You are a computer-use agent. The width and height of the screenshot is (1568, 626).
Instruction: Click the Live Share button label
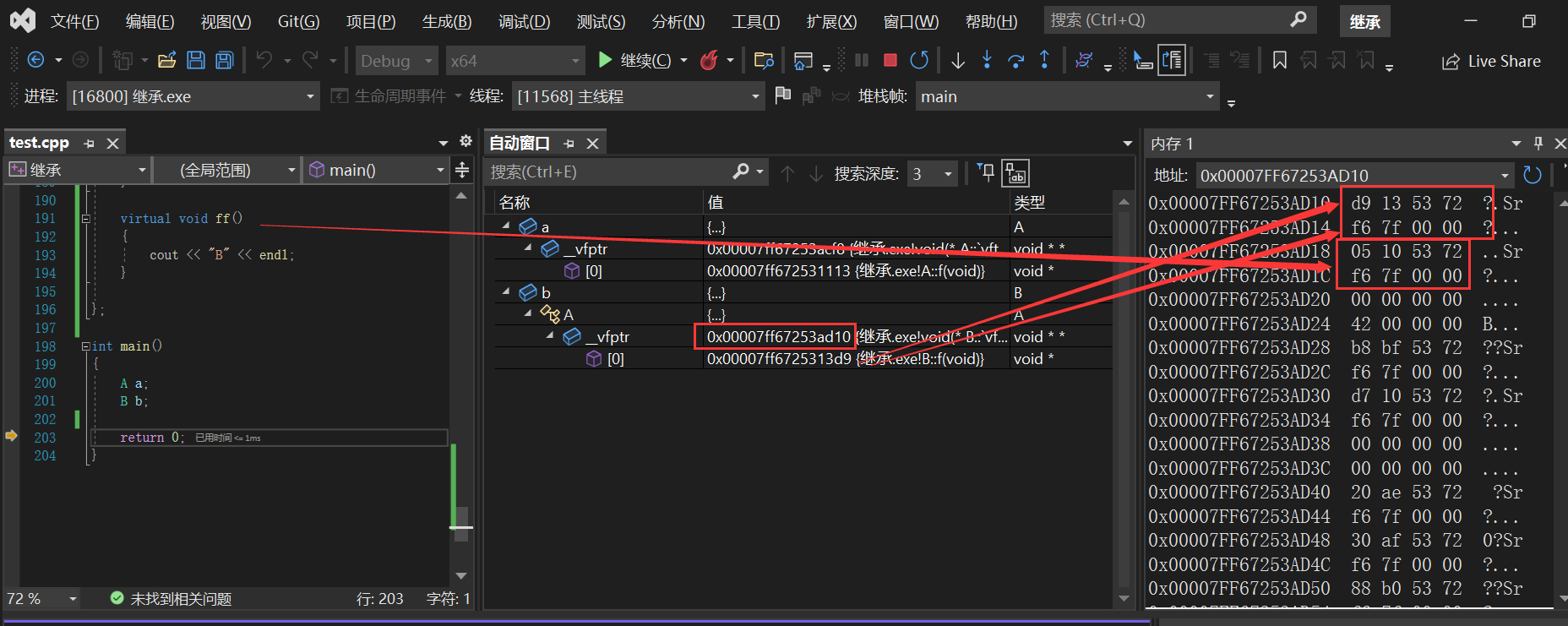point(1504,61)
